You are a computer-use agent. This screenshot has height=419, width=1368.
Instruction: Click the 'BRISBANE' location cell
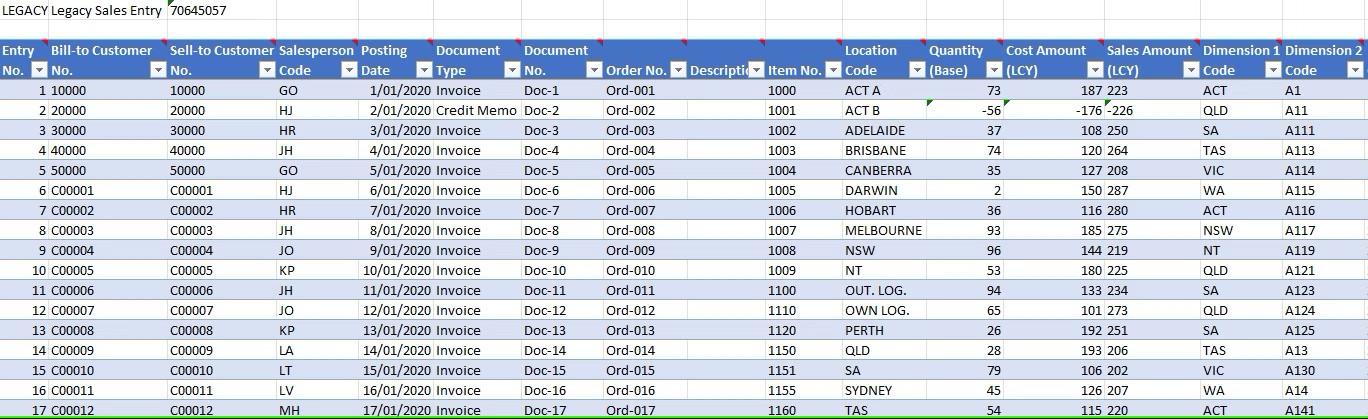pos(885,150)
